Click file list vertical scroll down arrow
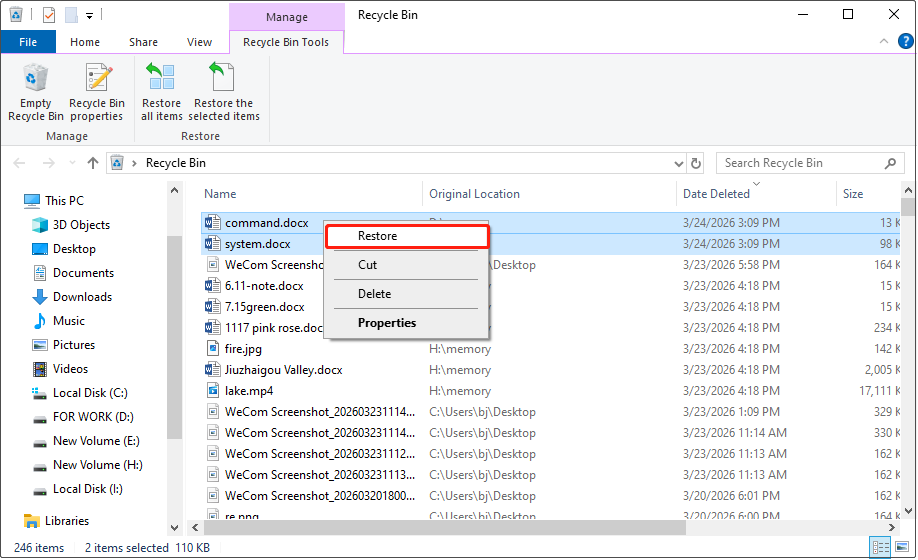The image size is (918, 560). (x=908, y=511)
